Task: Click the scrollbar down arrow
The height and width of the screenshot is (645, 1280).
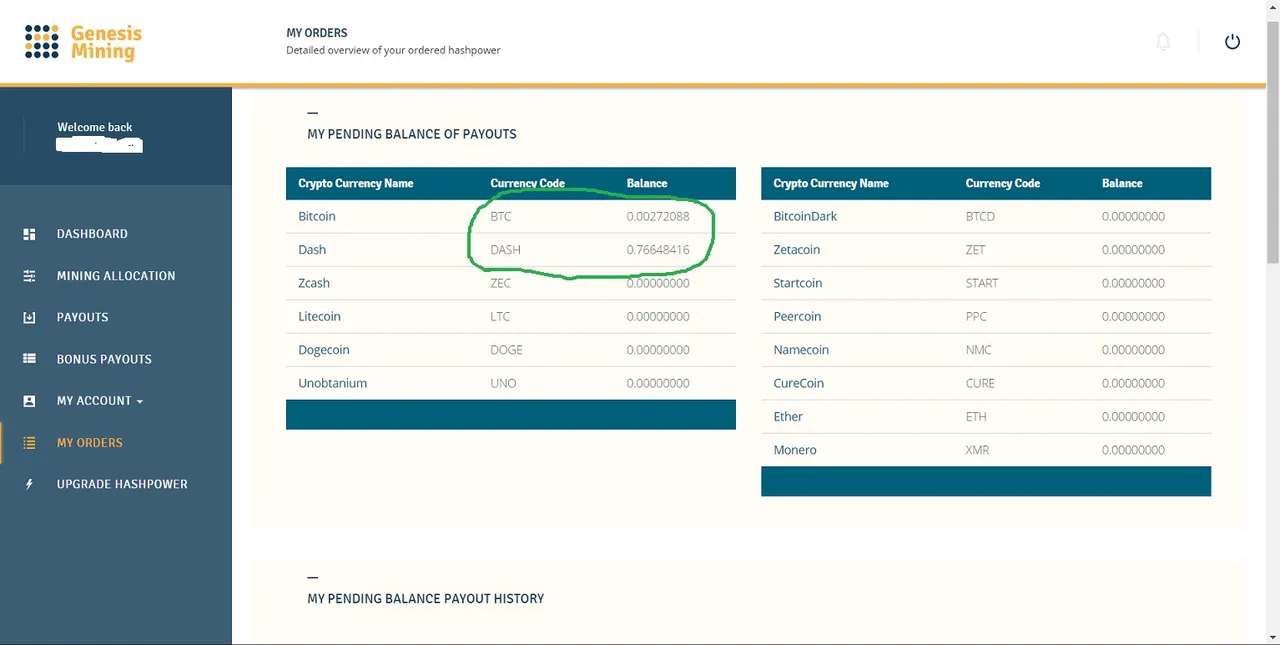Action: click(1273, 638)
